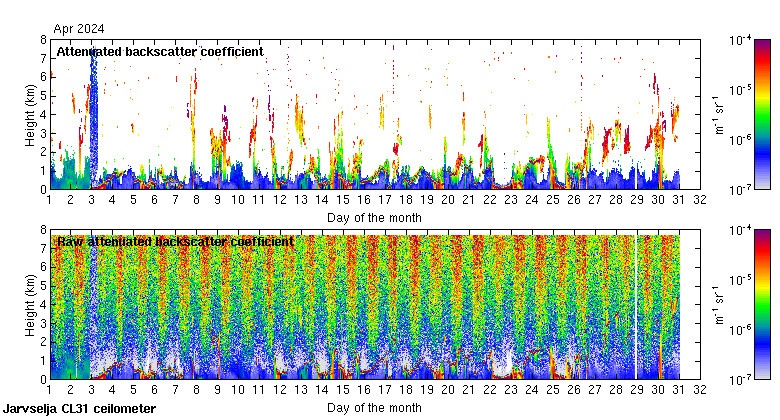The image size is (780, 420).
Task: Click Day of the month label under top plot
Action: click(x=374, y=217)
